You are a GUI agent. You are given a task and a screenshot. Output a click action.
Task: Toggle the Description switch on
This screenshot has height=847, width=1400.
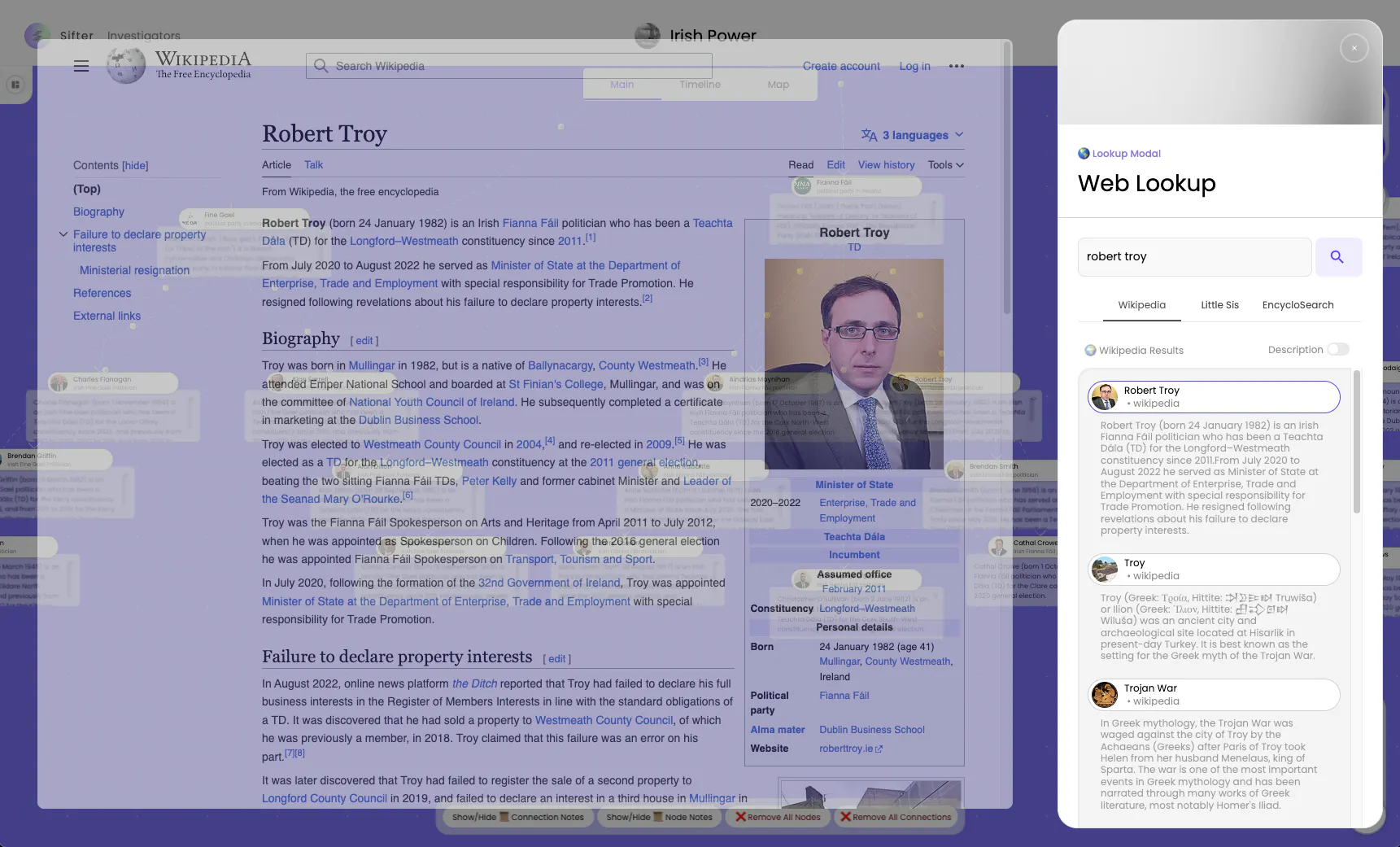pos(1338,349)
